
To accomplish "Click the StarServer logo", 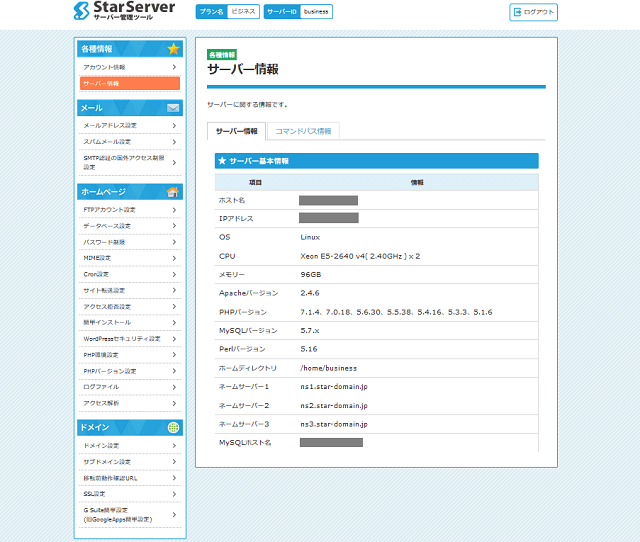I will point(124,11).
